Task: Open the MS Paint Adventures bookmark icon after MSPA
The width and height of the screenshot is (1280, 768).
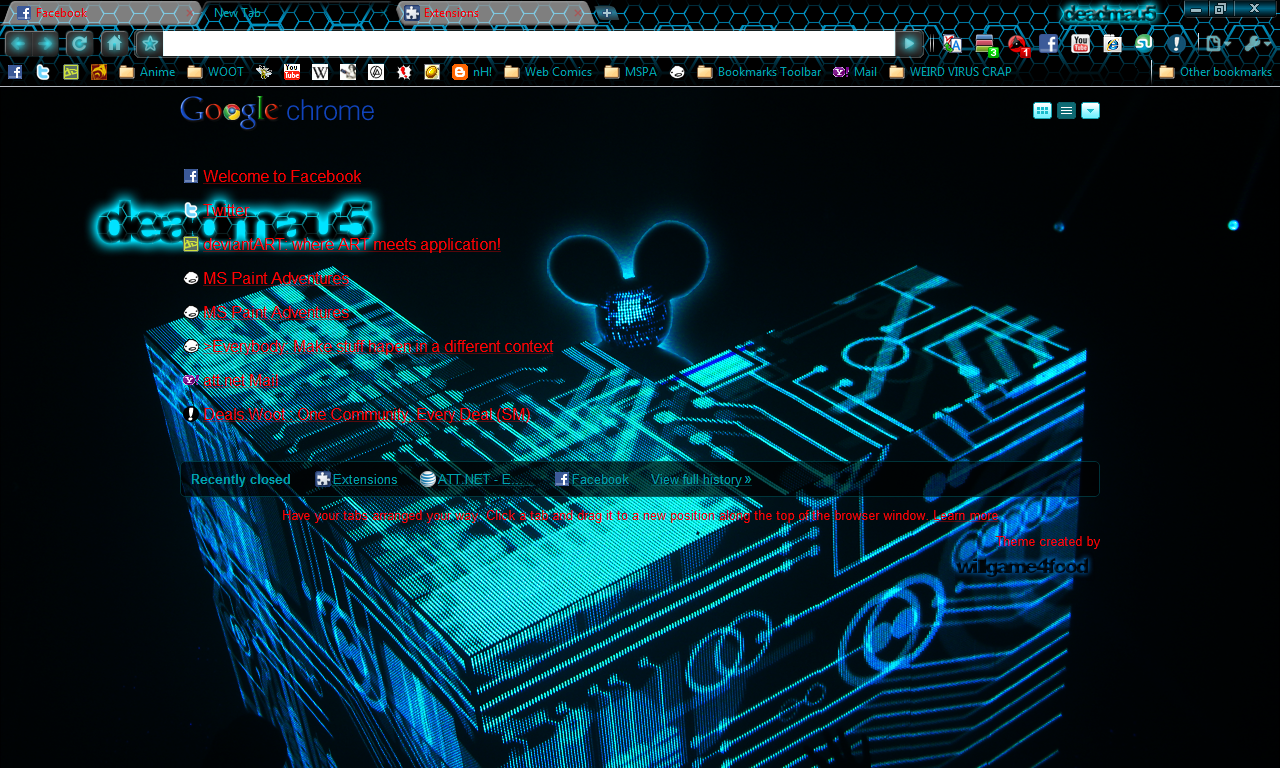Action: click(677, 72)
